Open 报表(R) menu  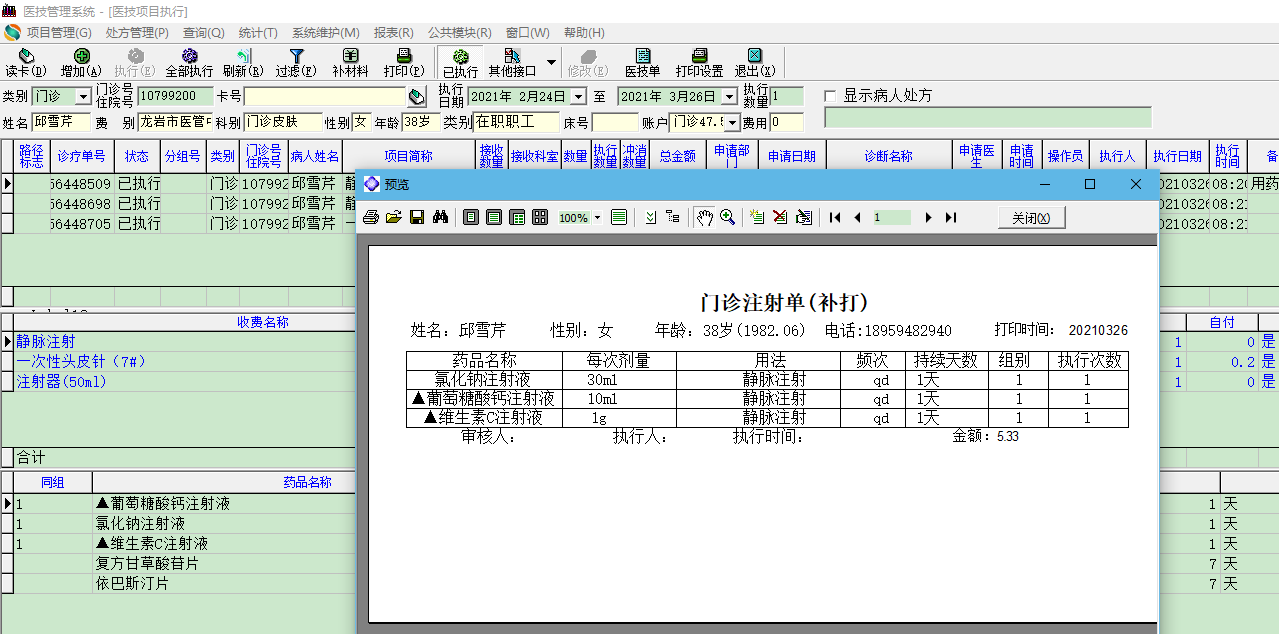394,32
